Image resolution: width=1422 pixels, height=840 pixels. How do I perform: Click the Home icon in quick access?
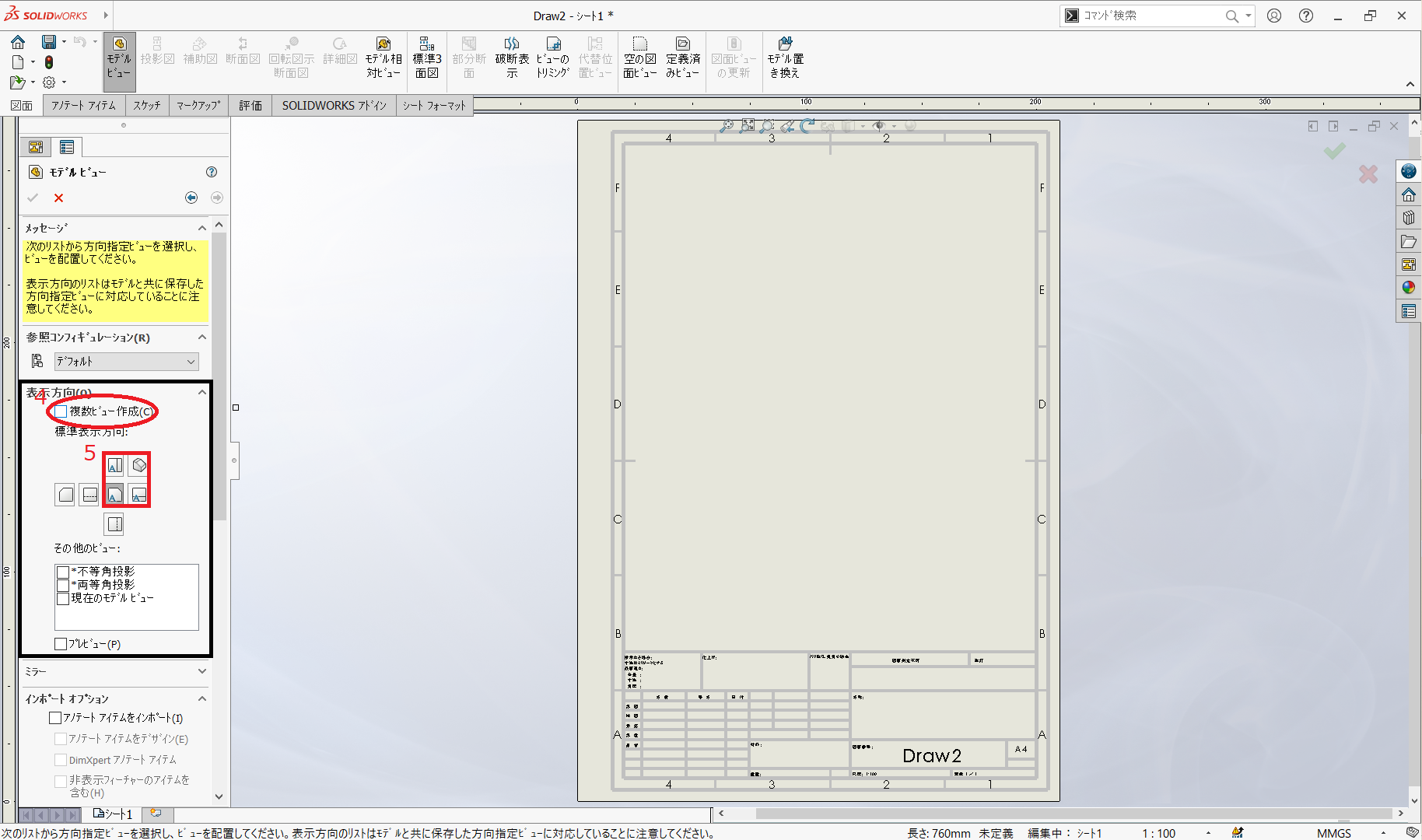(x=18, y=42)
